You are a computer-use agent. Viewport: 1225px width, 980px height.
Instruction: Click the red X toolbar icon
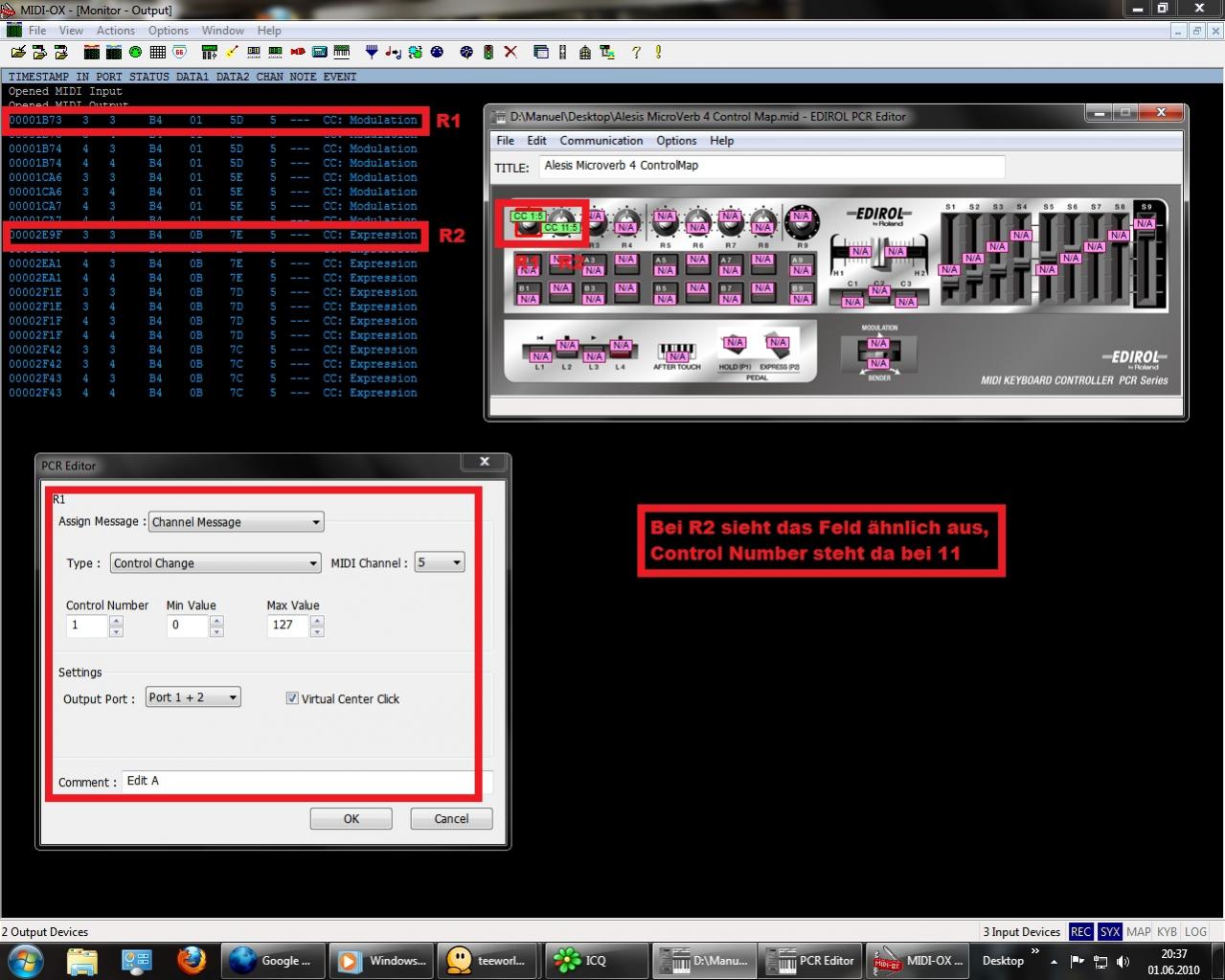pyautogui.click(x=510, y=52)
